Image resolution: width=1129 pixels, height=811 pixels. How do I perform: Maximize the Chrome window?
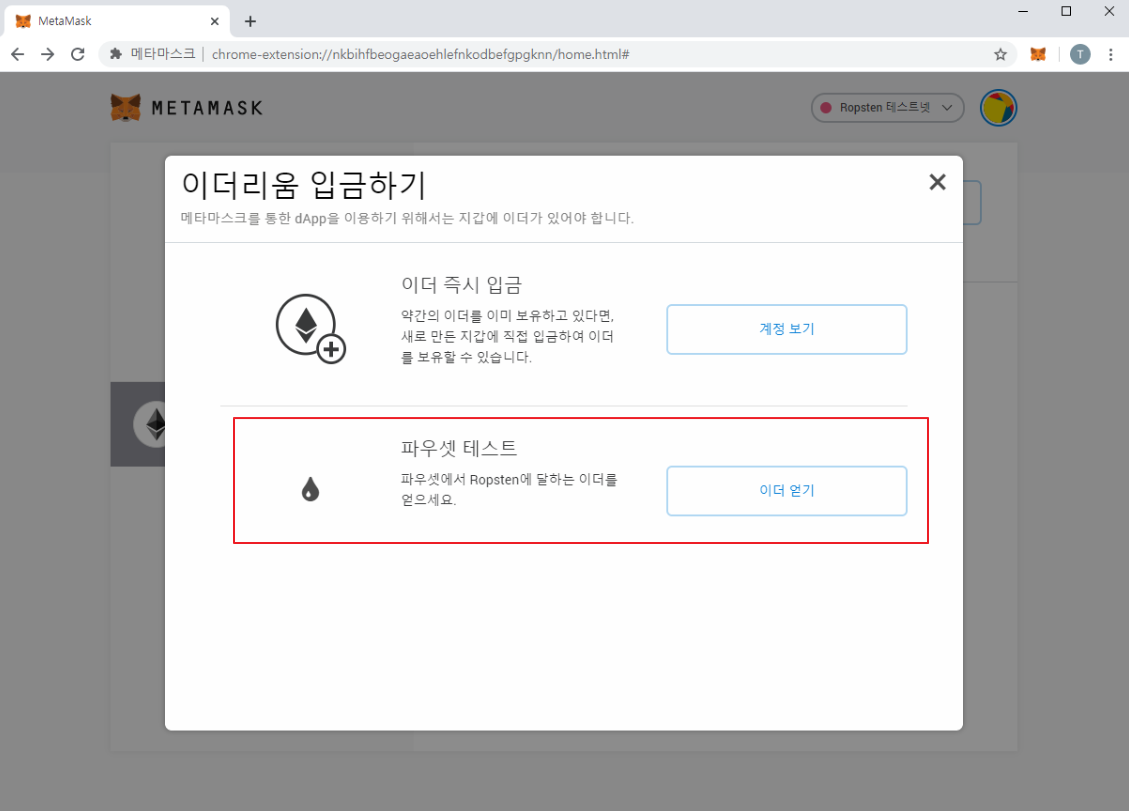click(x=1066, y=12)
